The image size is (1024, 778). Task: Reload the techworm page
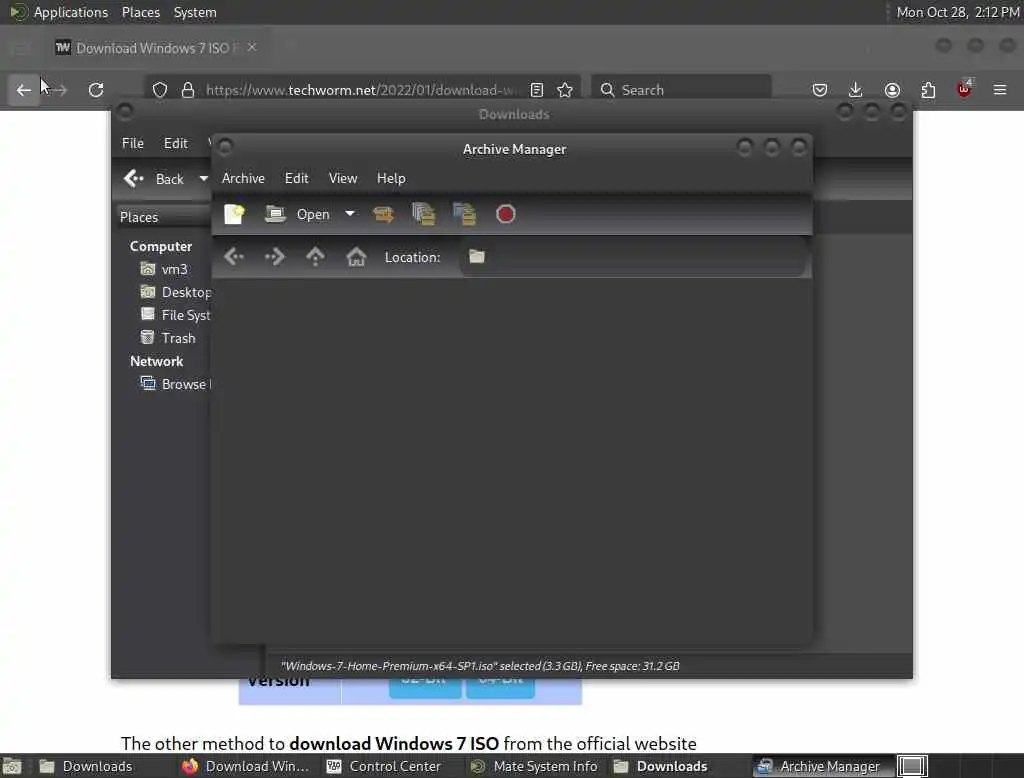(96, 89)
